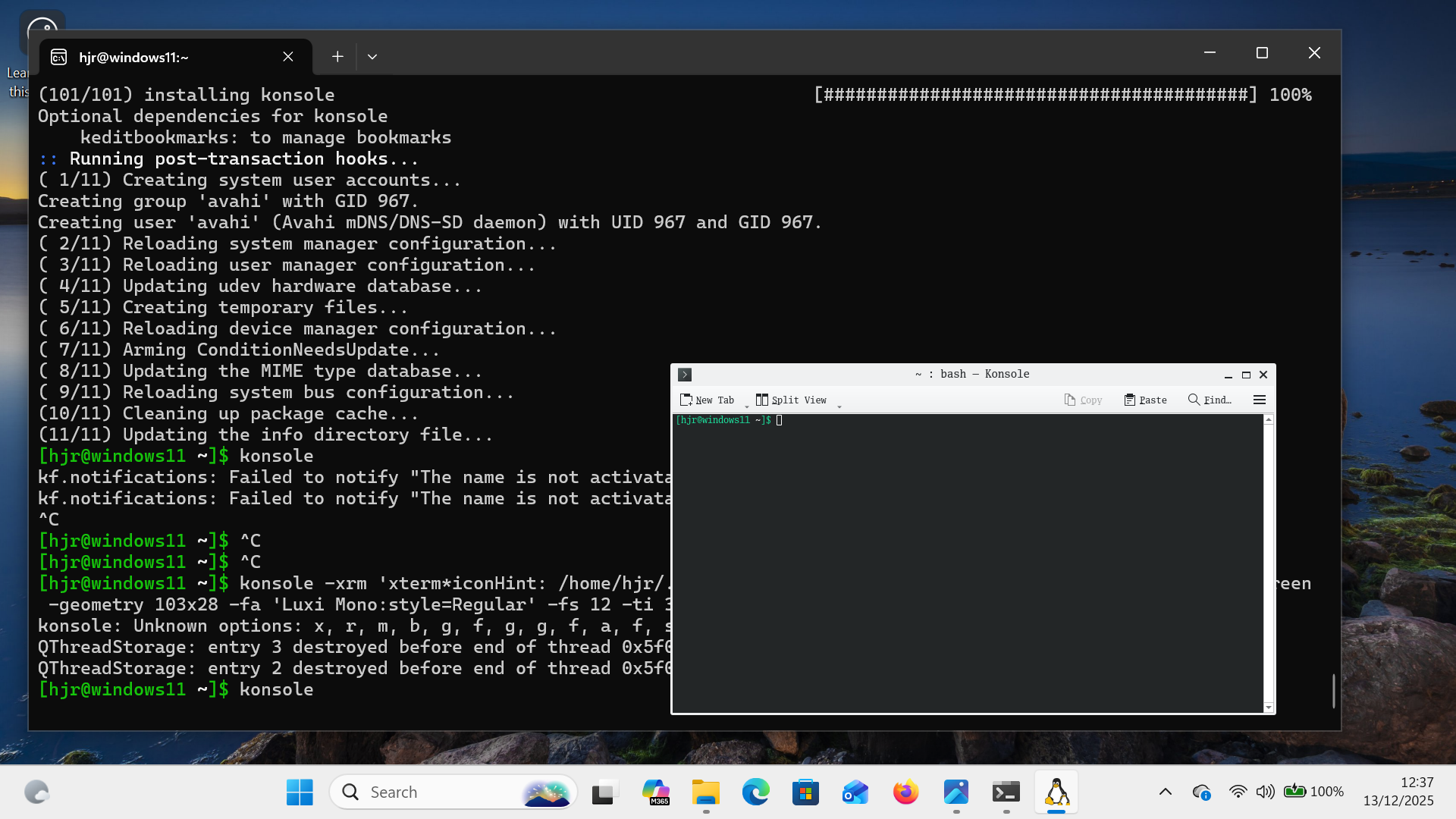The height and width of the screenshot is (819, 1456).
Task: Click the up arrow on Konsole's scrollbar
Action: coord(1267,419)
